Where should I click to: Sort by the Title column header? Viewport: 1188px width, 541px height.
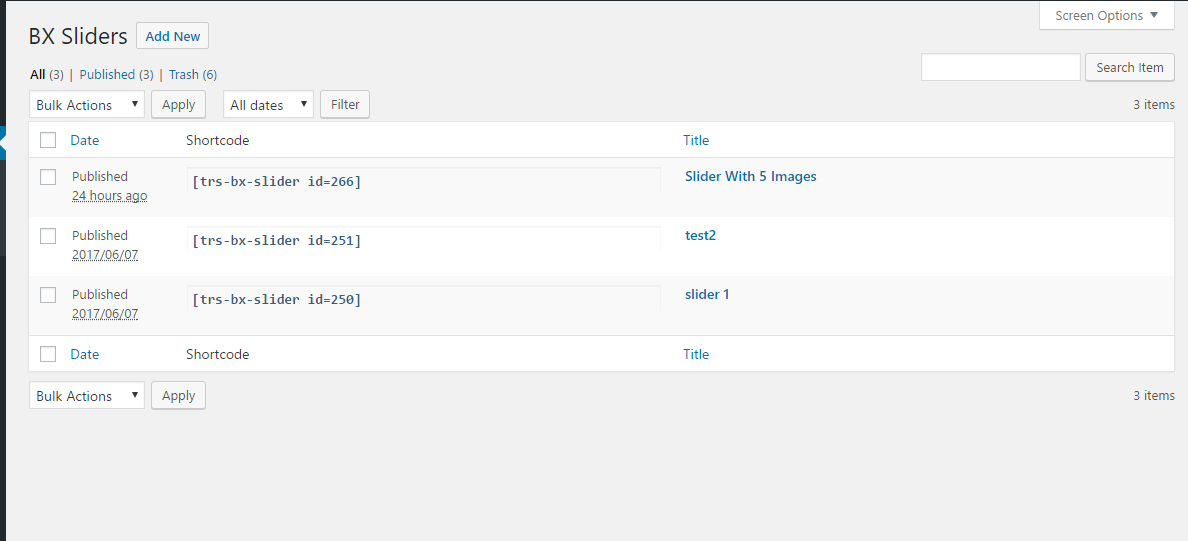pos(696,140)
